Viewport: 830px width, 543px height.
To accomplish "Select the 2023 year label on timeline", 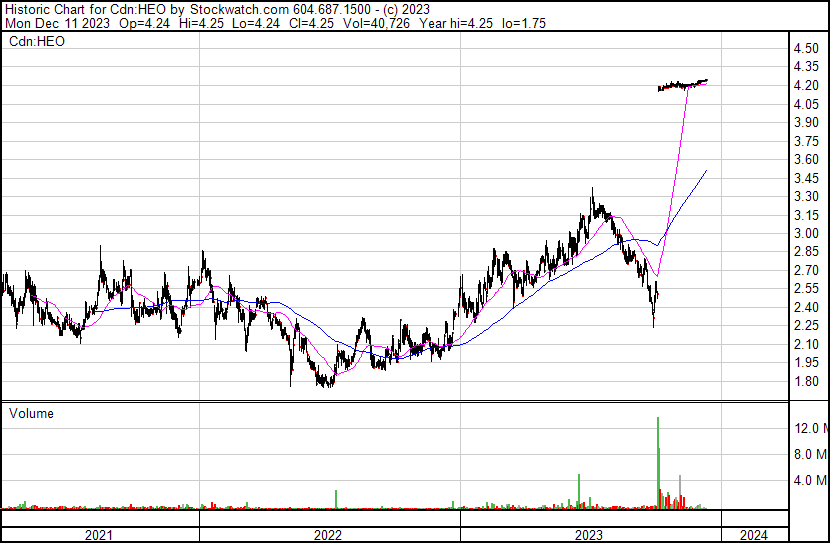I will [x=588, y=535].
